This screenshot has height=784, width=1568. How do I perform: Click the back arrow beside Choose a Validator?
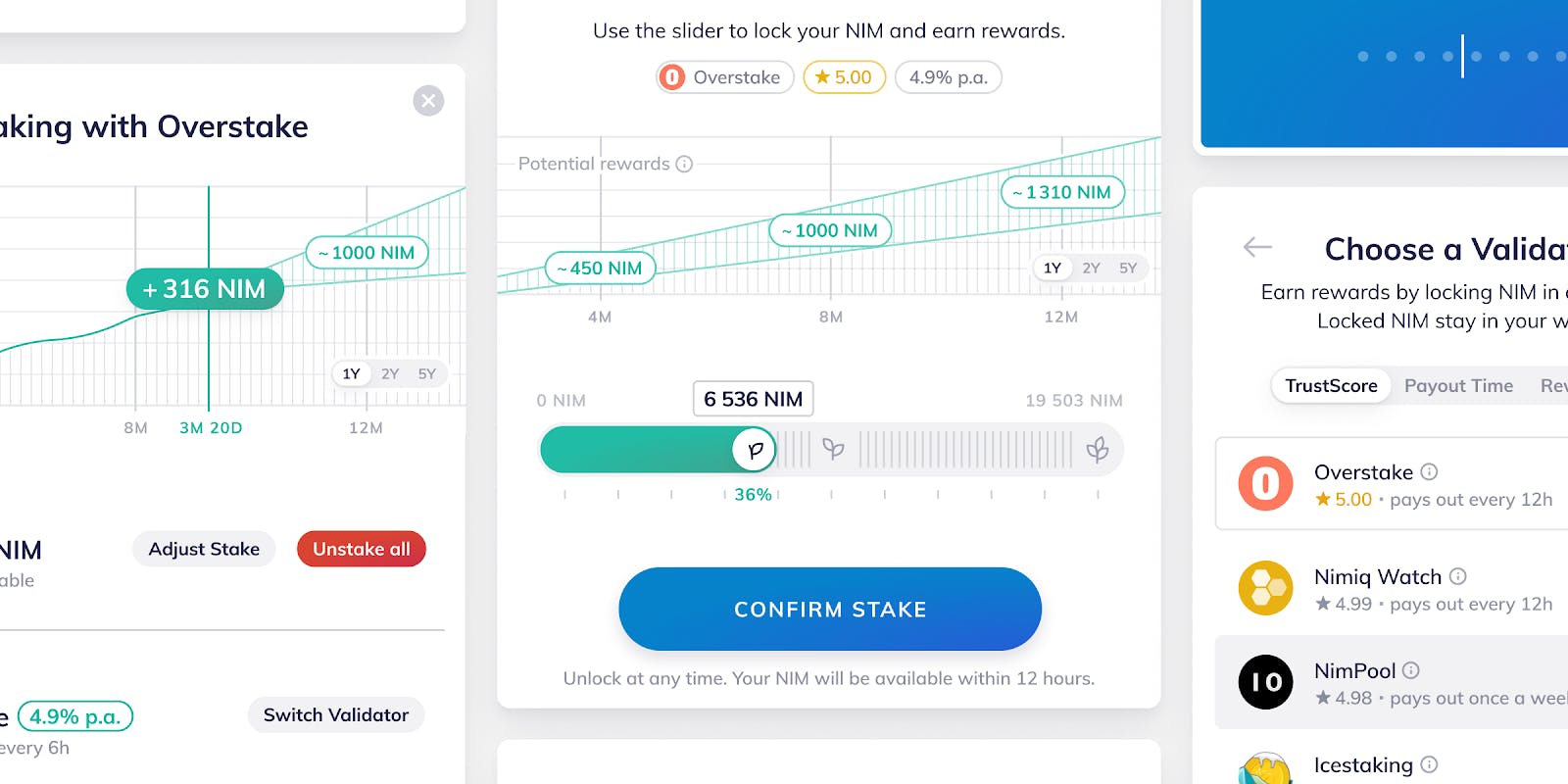tap(1257, 247)
